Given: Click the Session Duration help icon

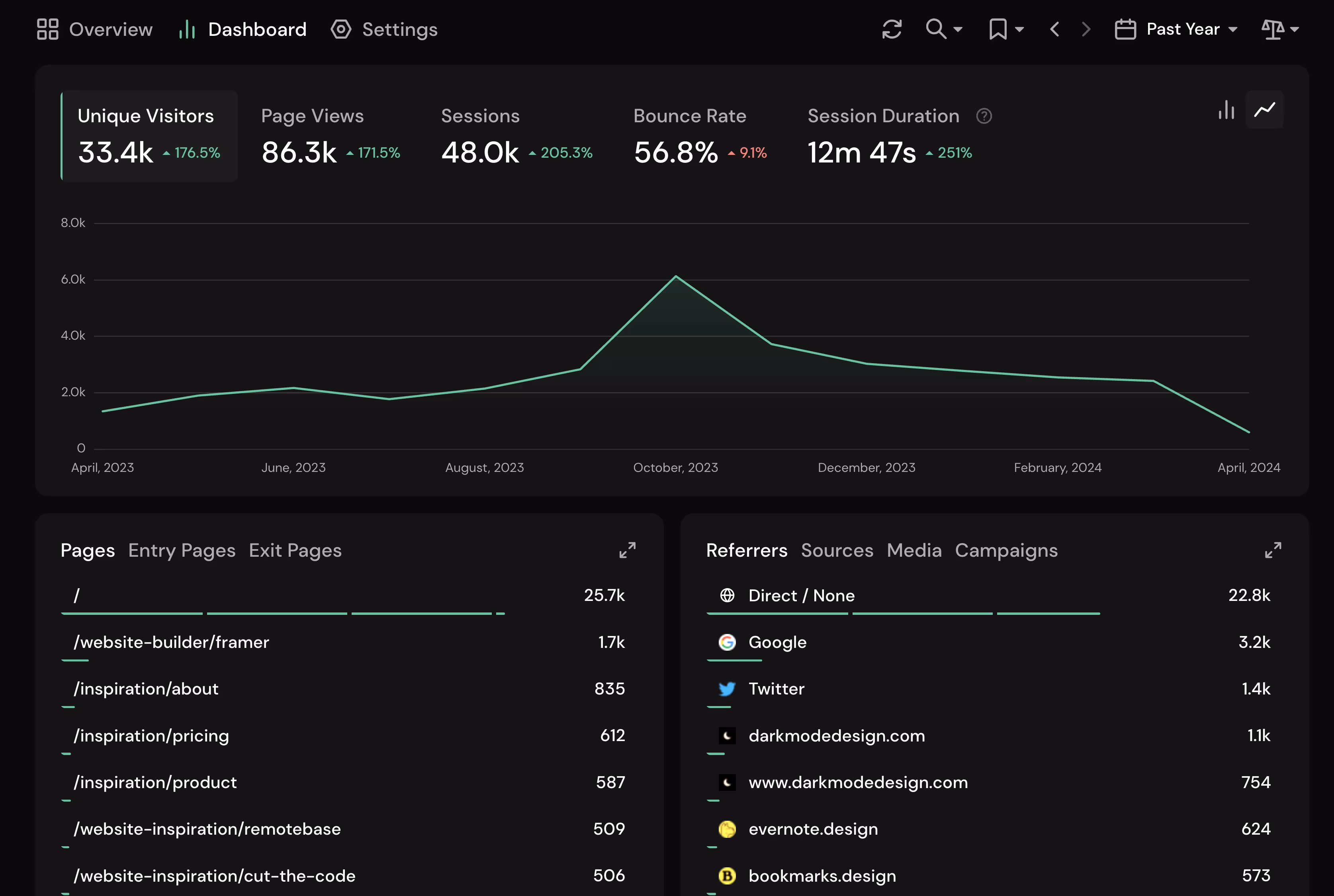Looking at the screenshot, I should coord(984,116).
